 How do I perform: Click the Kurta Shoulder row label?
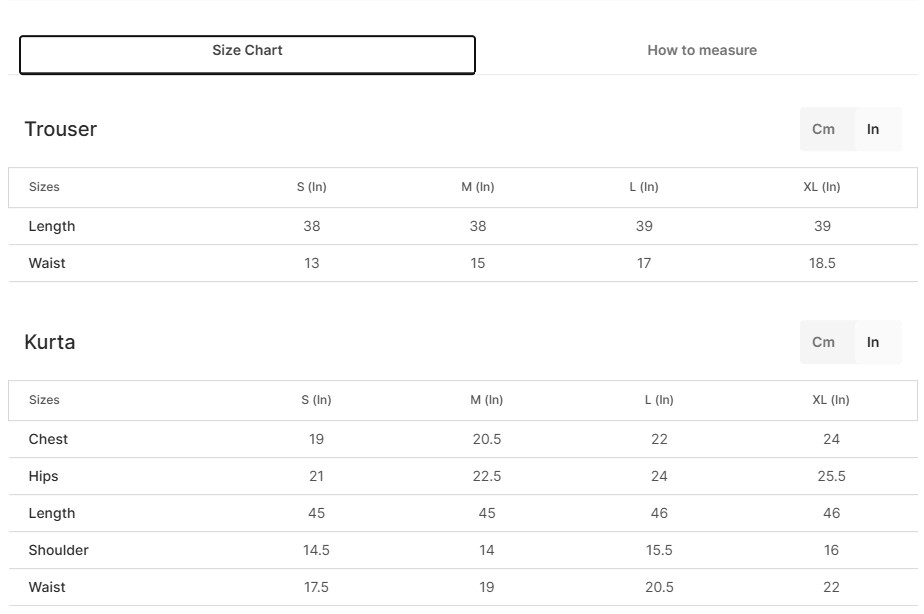tap(59, 550)
